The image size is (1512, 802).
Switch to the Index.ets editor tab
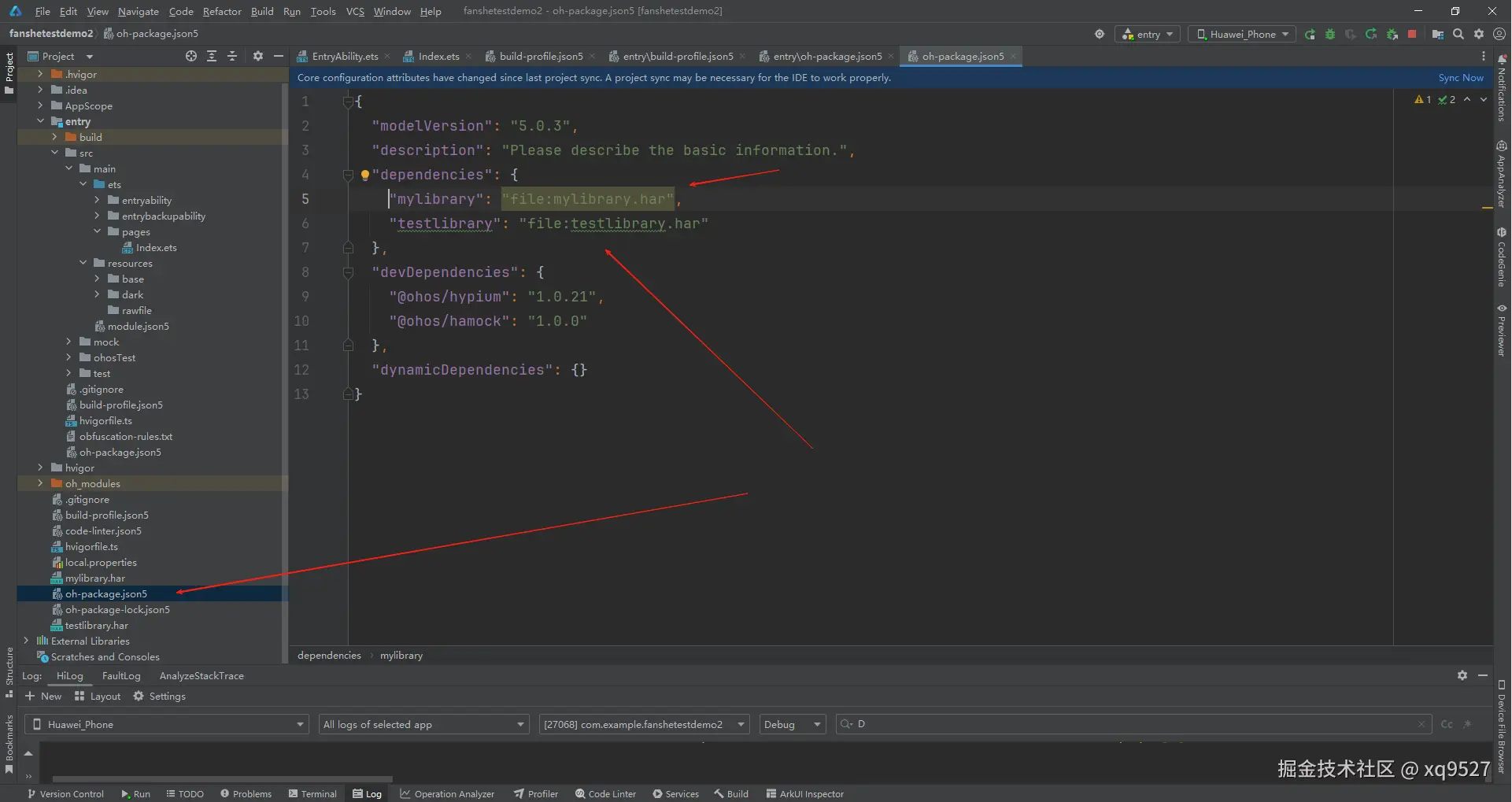[x=438, y=56]
